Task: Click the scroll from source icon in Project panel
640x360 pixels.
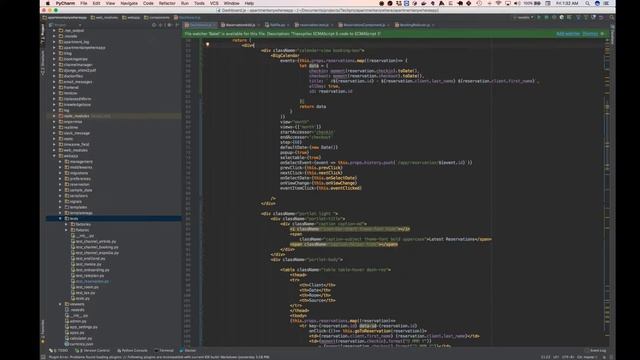Action: (x=154, y=25)
